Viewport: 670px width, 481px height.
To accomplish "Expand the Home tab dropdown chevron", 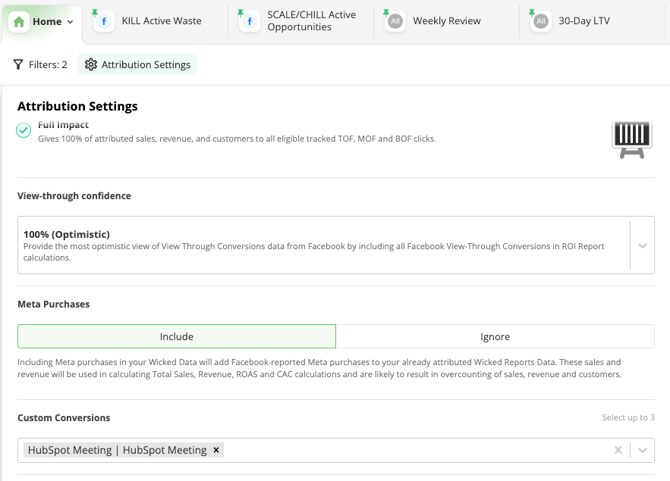I will point(70,22).
